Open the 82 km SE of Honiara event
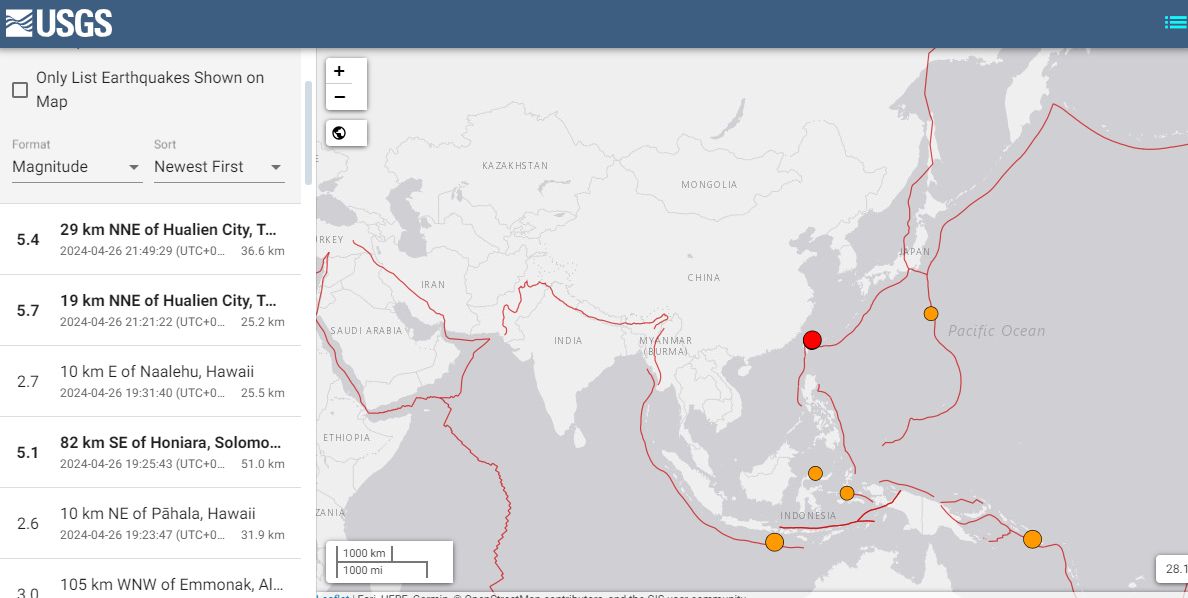 tap(150, 452)
